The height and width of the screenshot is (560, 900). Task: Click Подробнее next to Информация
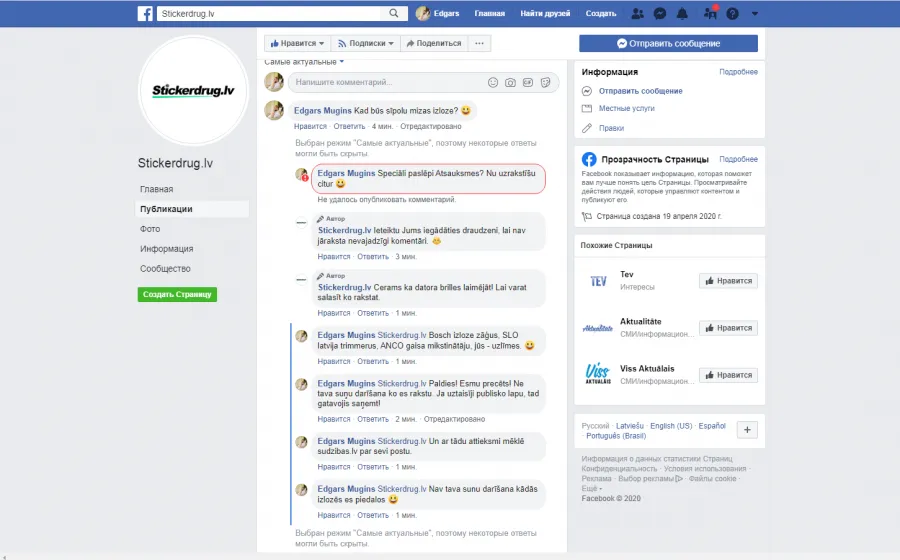pyautogui.click(x=738, y=72)
